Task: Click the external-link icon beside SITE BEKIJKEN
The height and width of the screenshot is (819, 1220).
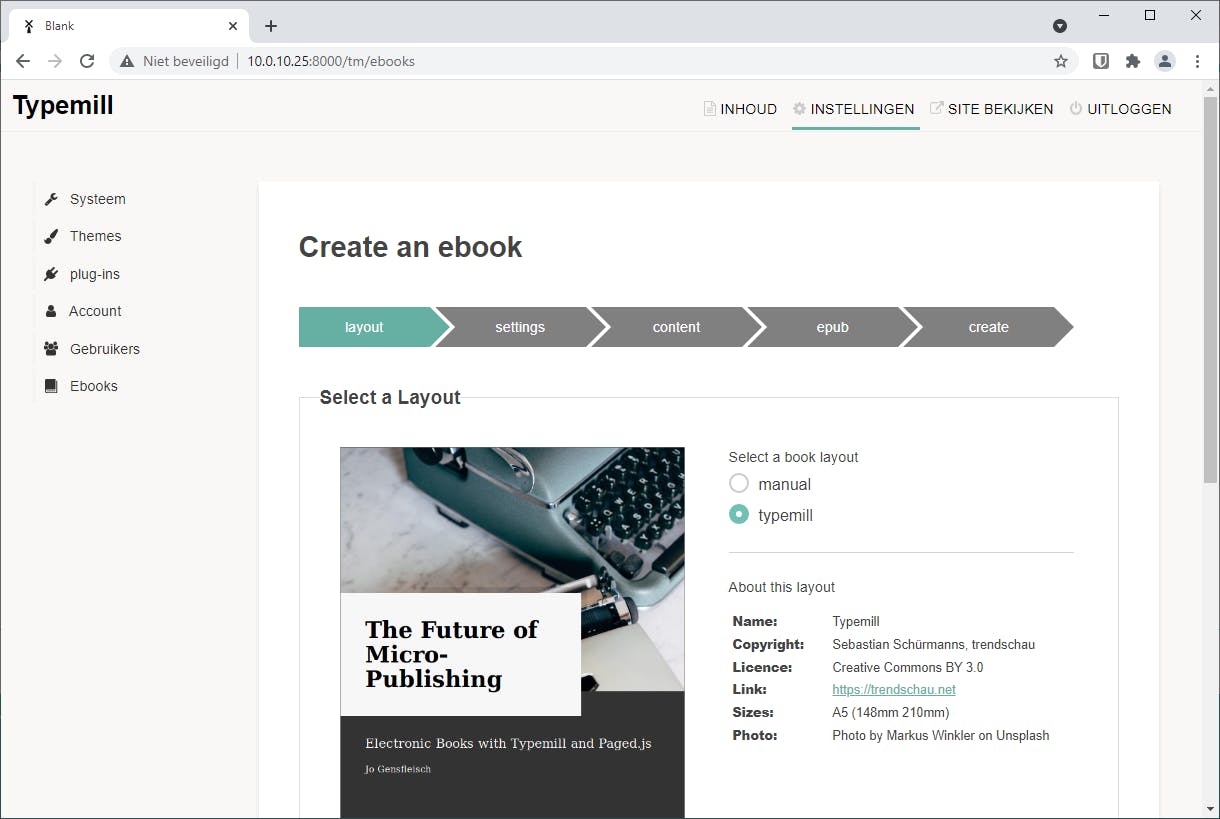Action: [x=937, y=108]
